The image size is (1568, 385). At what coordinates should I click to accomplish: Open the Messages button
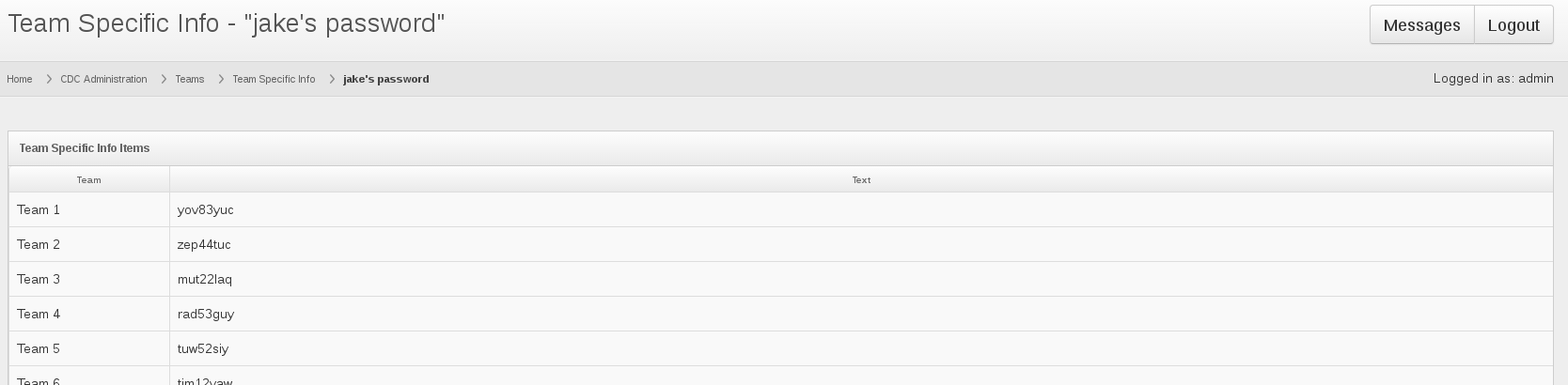point(1421,25)
